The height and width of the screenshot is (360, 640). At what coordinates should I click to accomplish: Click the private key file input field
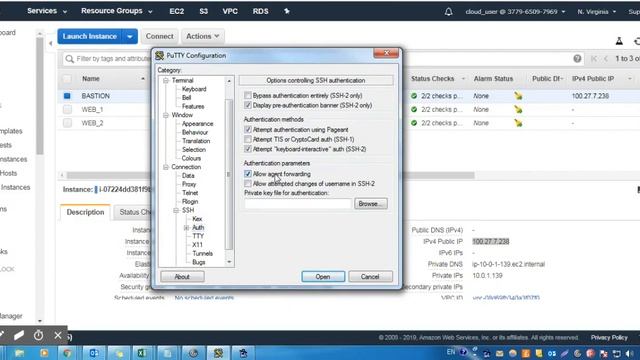pos(298,204)
